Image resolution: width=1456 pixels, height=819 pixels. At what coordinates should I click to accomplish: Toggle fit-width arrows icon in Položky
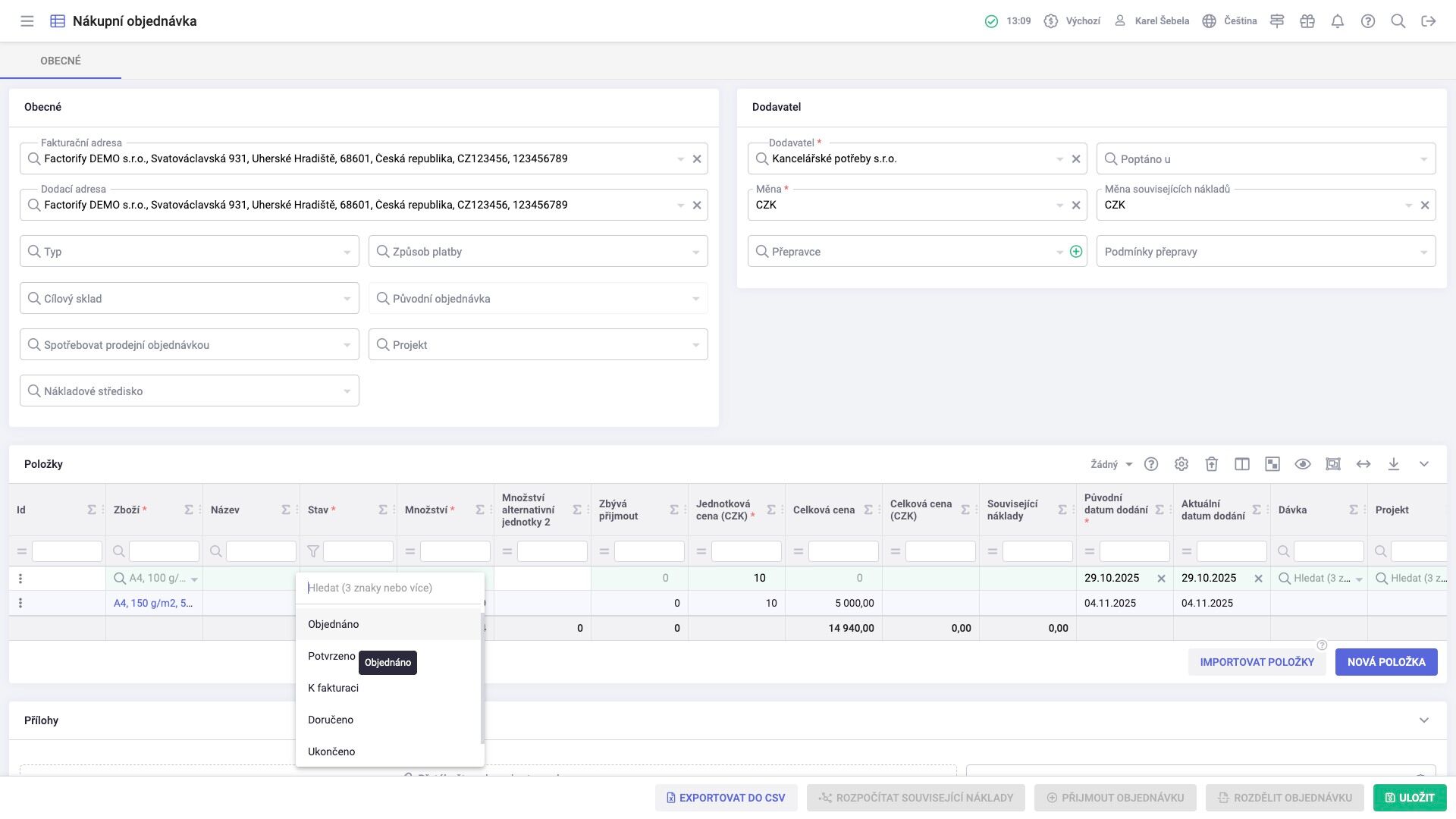[x=1363, y=464]
